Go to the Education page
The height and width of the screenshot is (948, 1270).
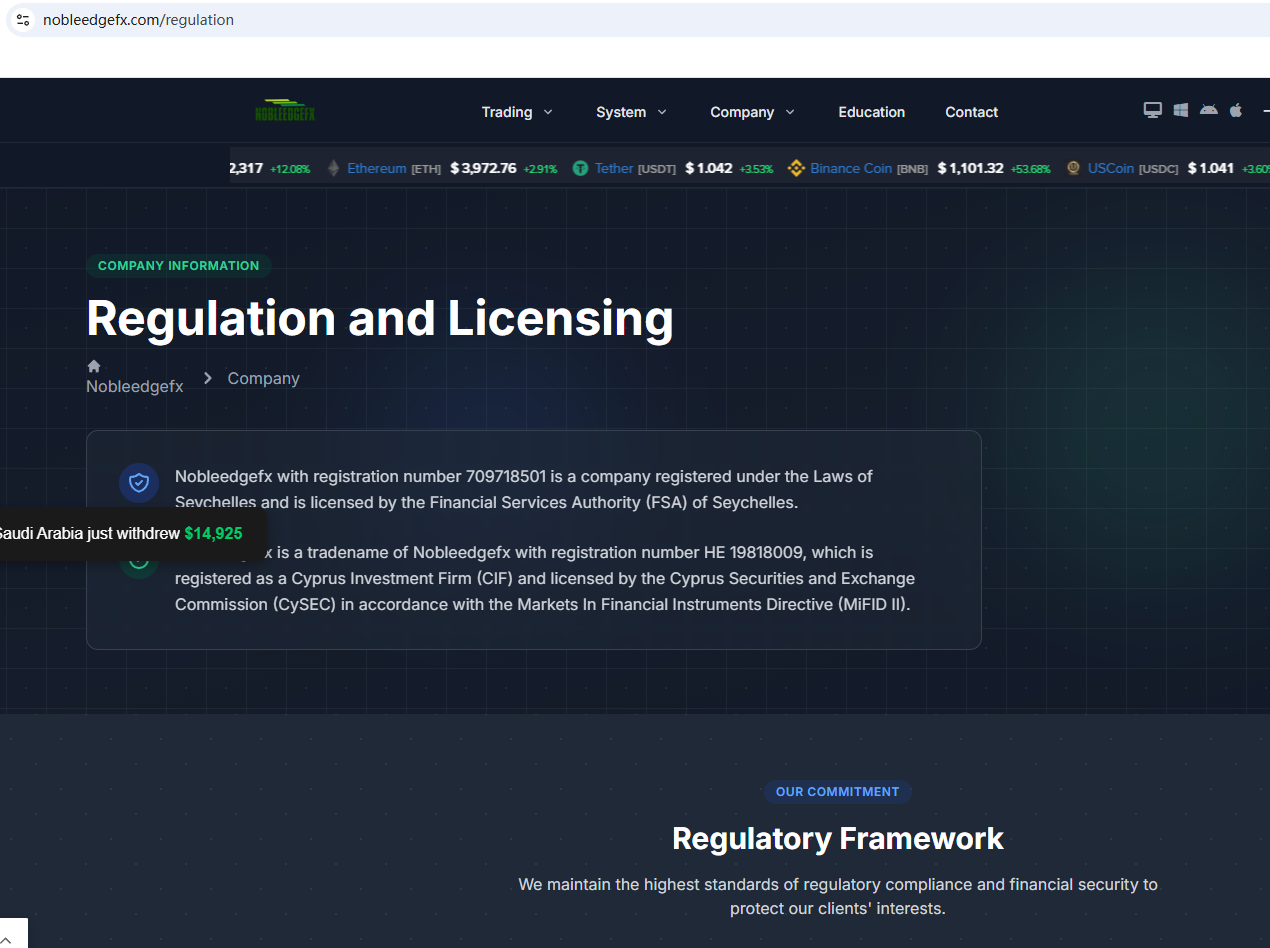[871, 112]
